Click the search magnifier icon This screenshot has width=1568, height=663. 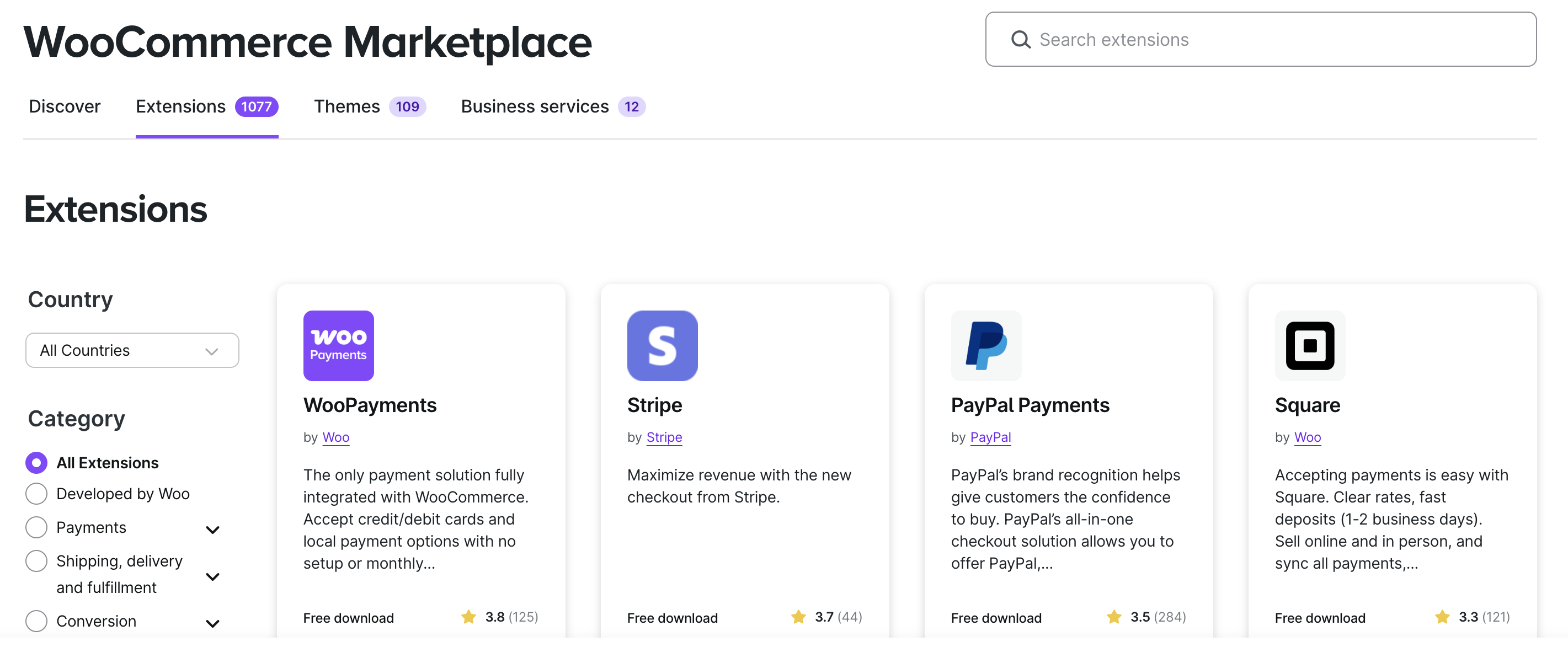coord(1021,40)
